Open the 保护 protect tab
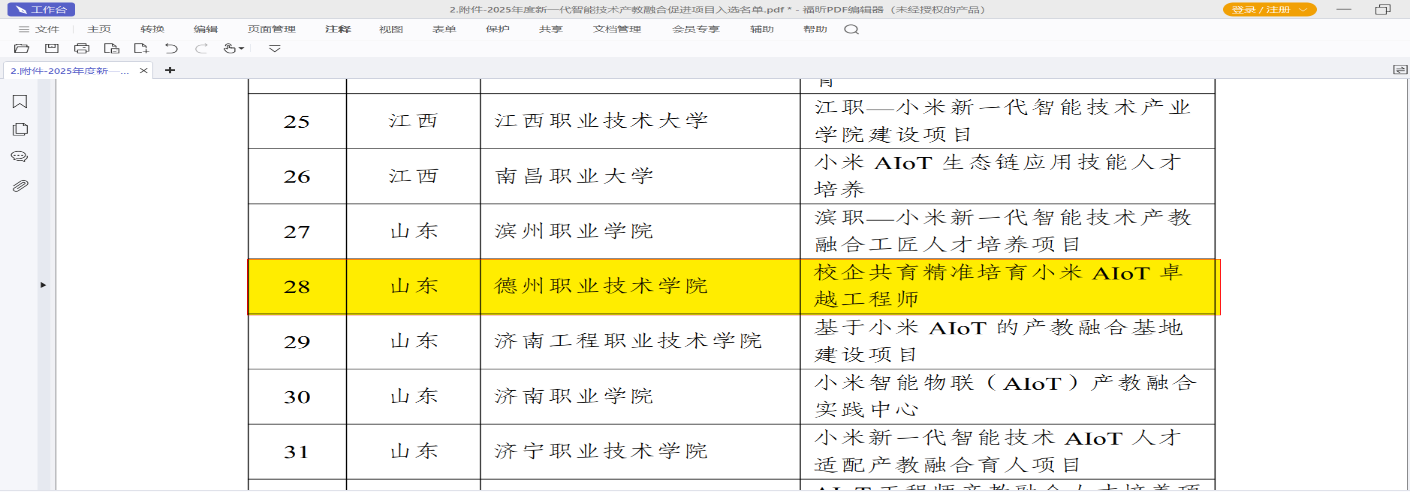Viewport: 1410px width, 492px height. (x=497, y=29)
